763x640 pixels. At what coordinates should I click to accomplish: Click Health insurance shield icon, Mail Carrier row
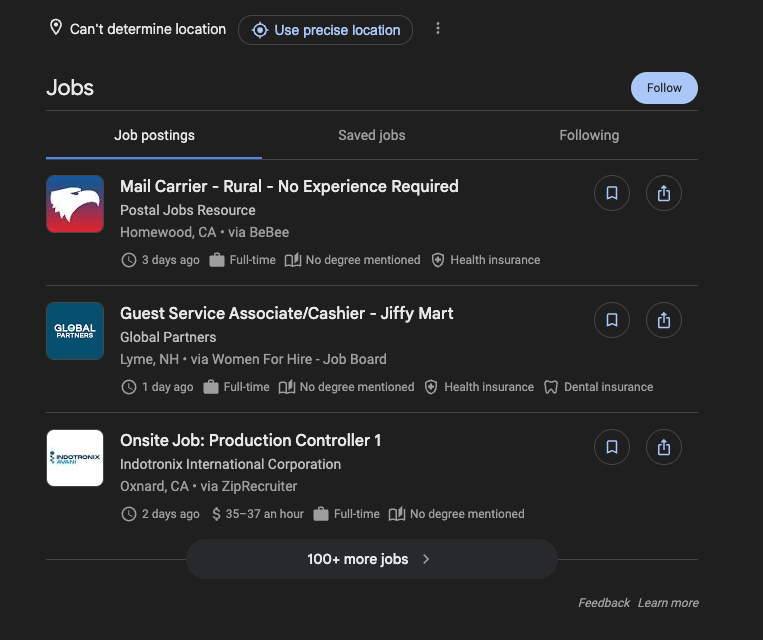click(x=438, y=260)
